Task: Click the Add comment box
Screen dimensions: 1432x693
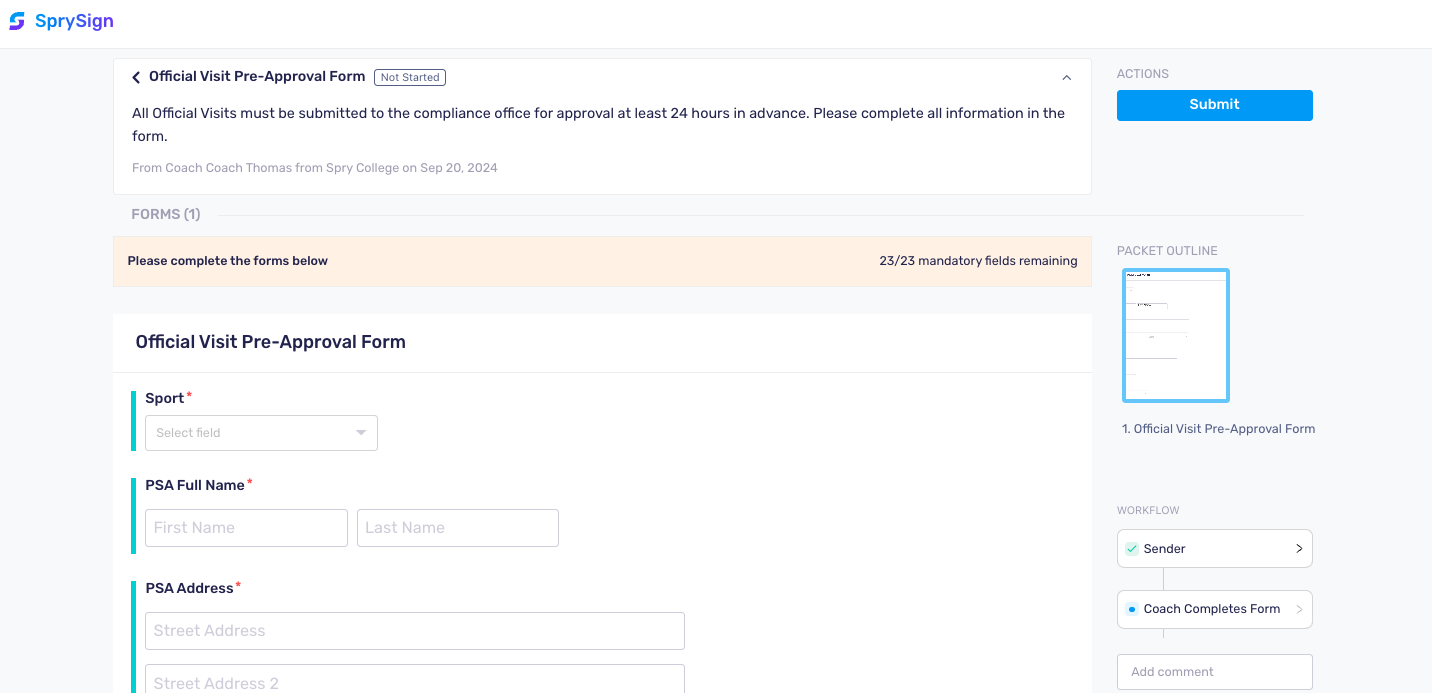Action: click(1214, 672)
